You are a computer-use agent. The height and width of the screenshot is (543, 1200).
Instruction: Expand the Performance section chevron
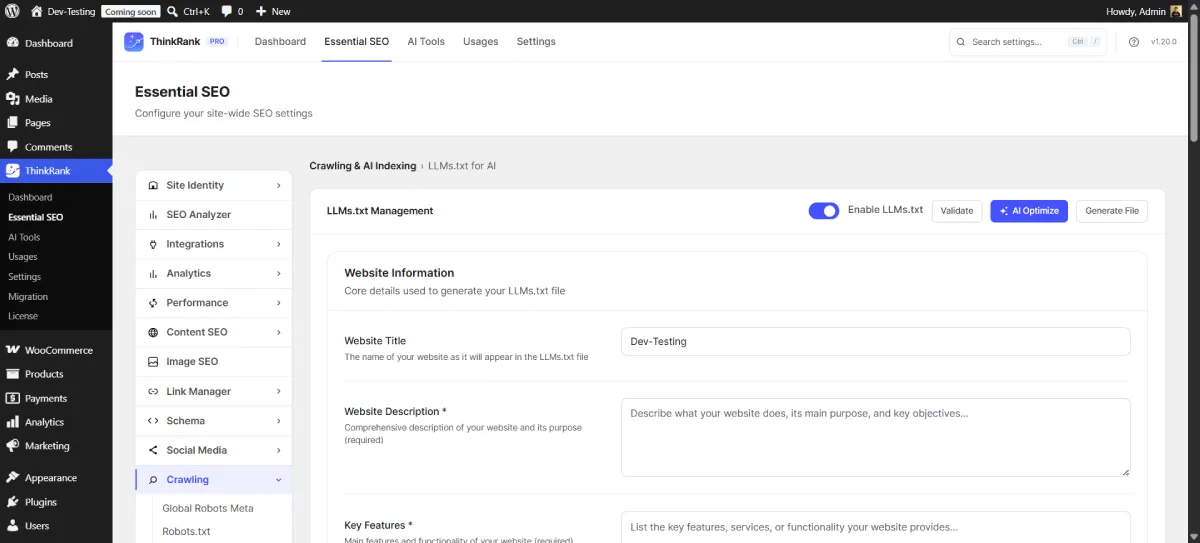(279, 303)
